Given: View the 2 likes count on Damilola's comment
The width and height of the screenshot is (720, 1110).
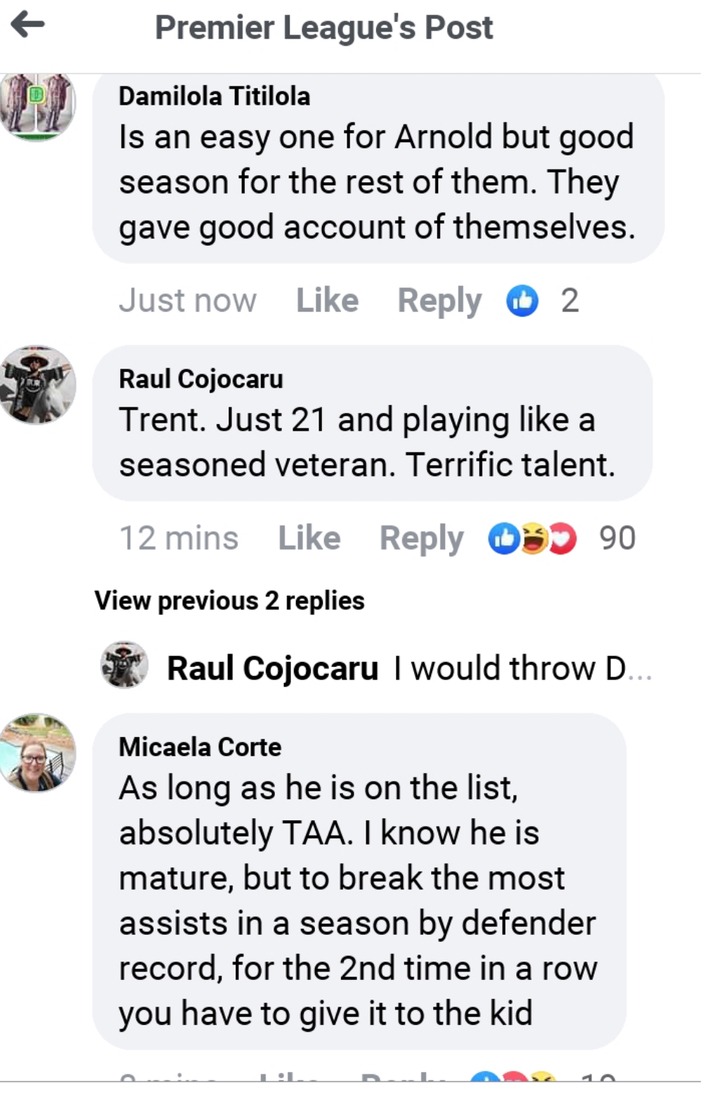Looking at the screenshot, I should pyautogui.click(x=569, y=300).
